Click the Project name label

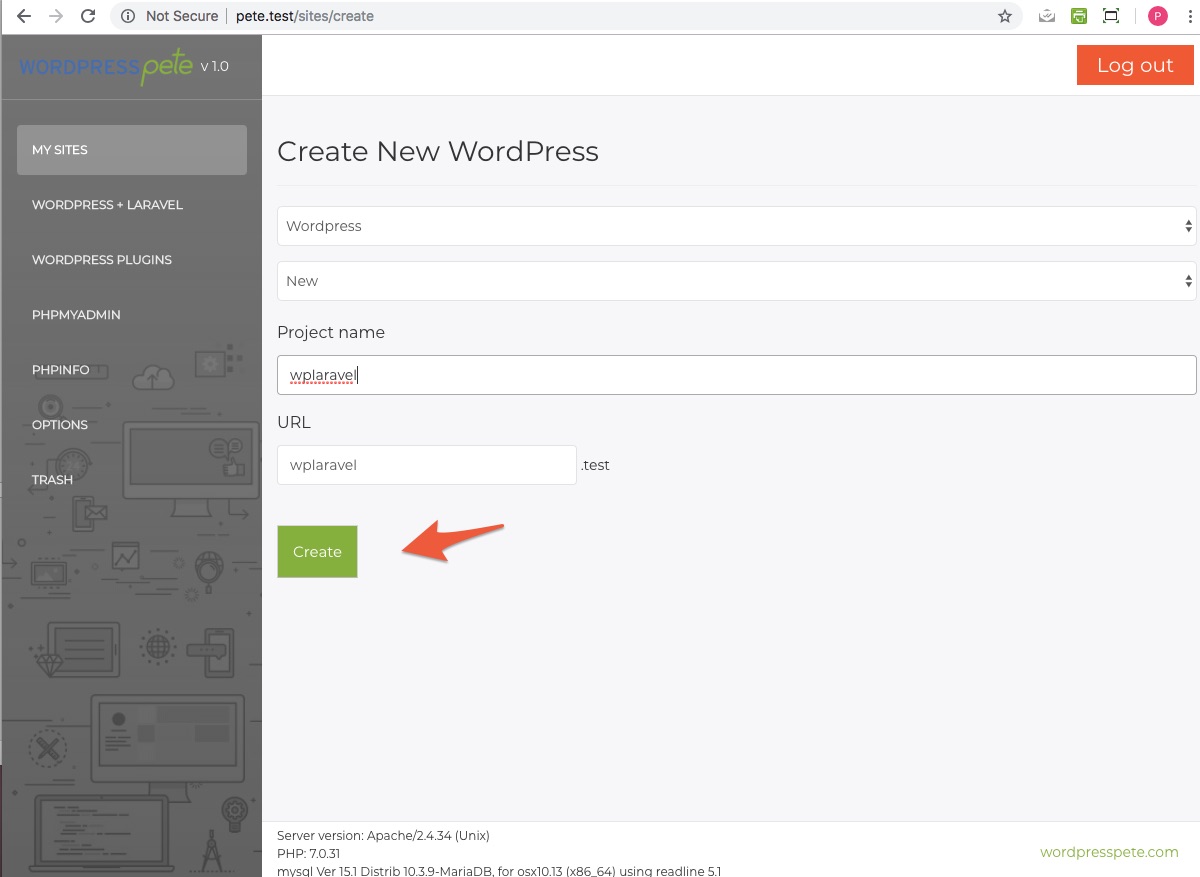pyautogui.click(x=331, y=332)
